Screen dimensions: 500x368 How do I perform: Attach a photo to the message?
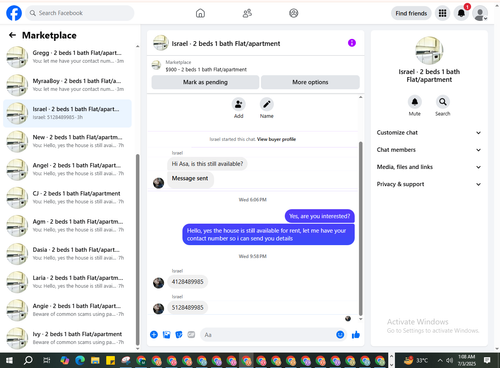166,335
